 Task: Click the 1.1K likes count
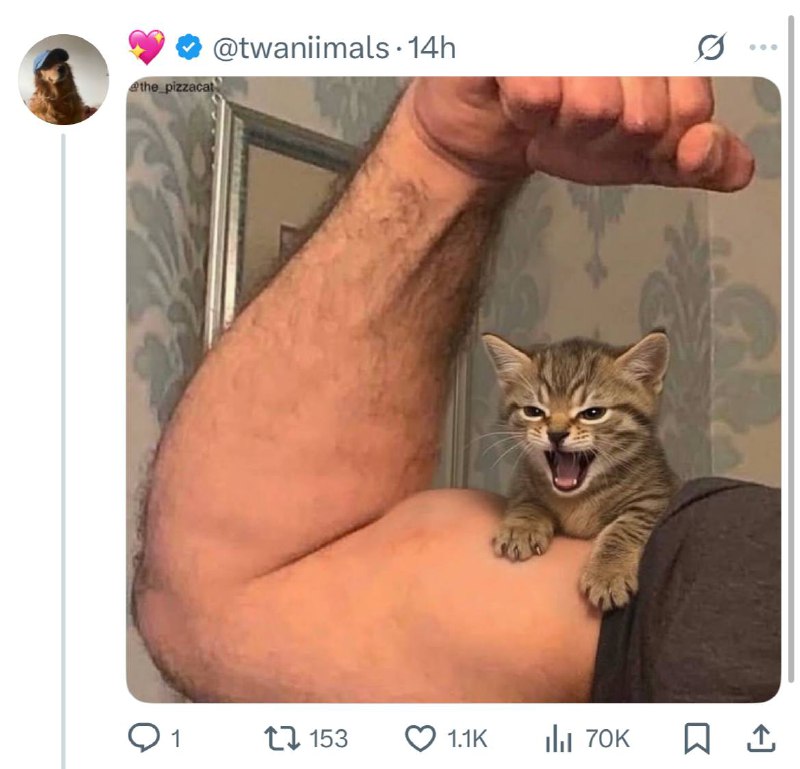tap(467, 739)
